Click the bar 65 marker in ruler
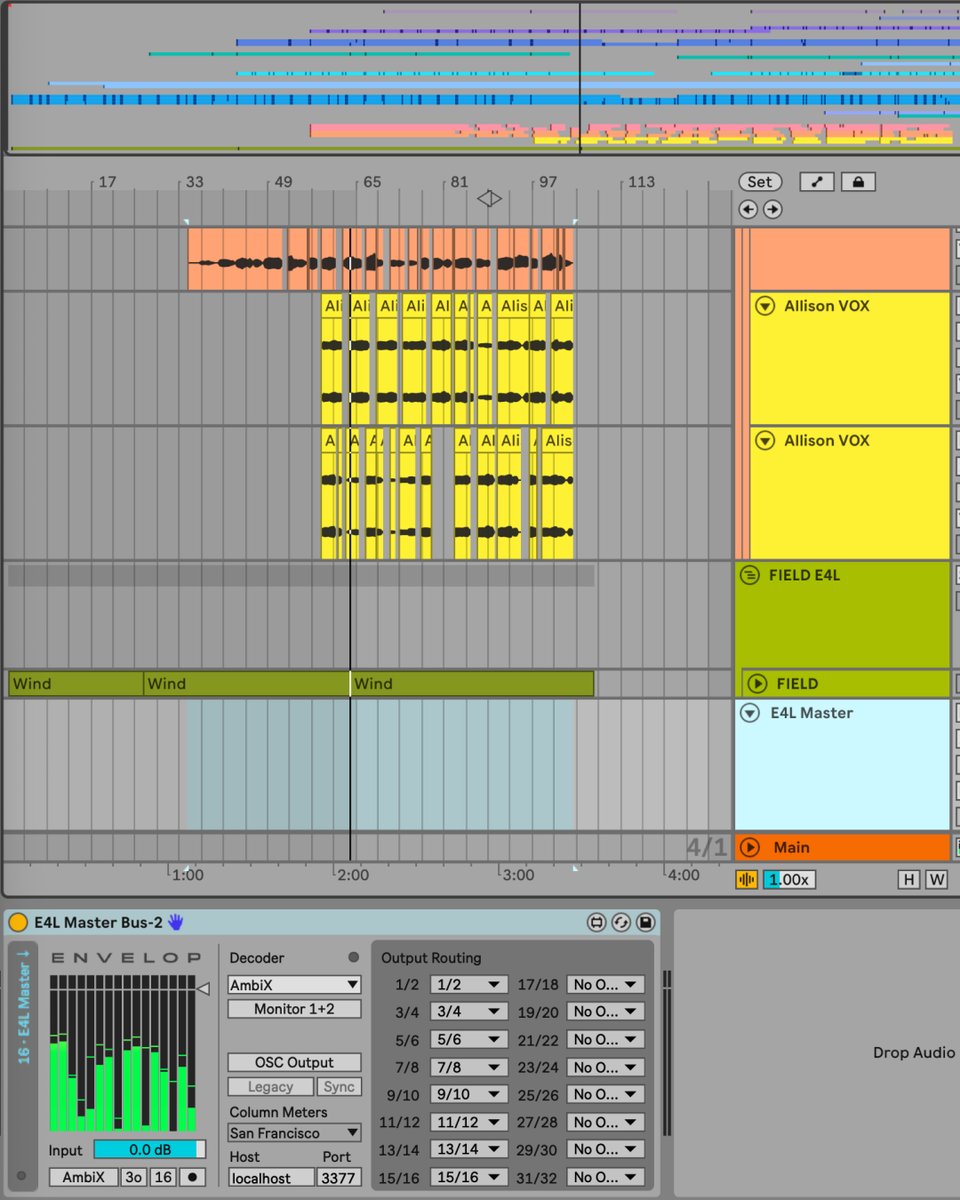 point(371,182)
